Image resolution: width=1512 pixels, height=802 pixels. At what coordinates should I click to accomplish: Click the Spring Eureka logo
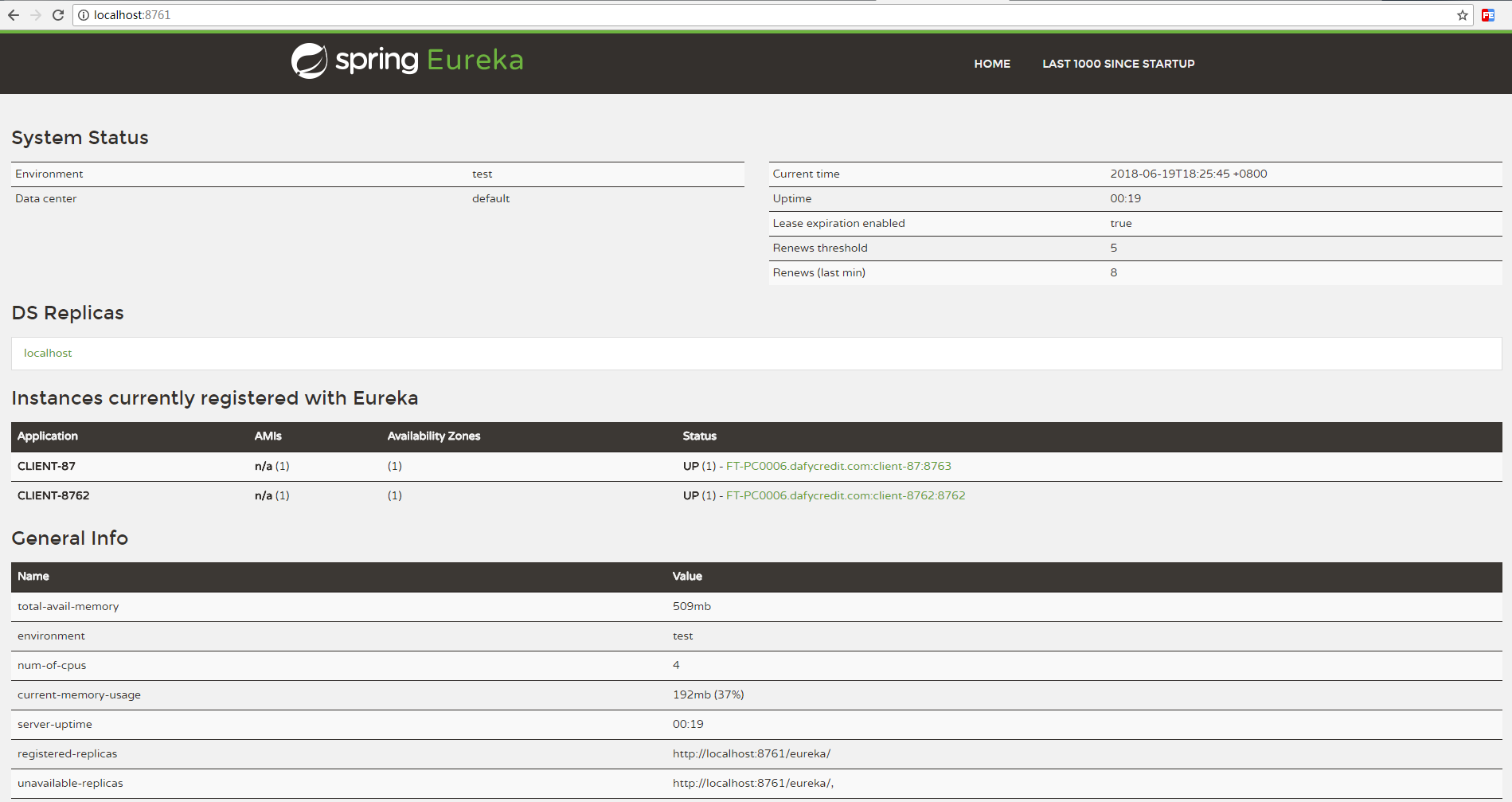[406, 60]
